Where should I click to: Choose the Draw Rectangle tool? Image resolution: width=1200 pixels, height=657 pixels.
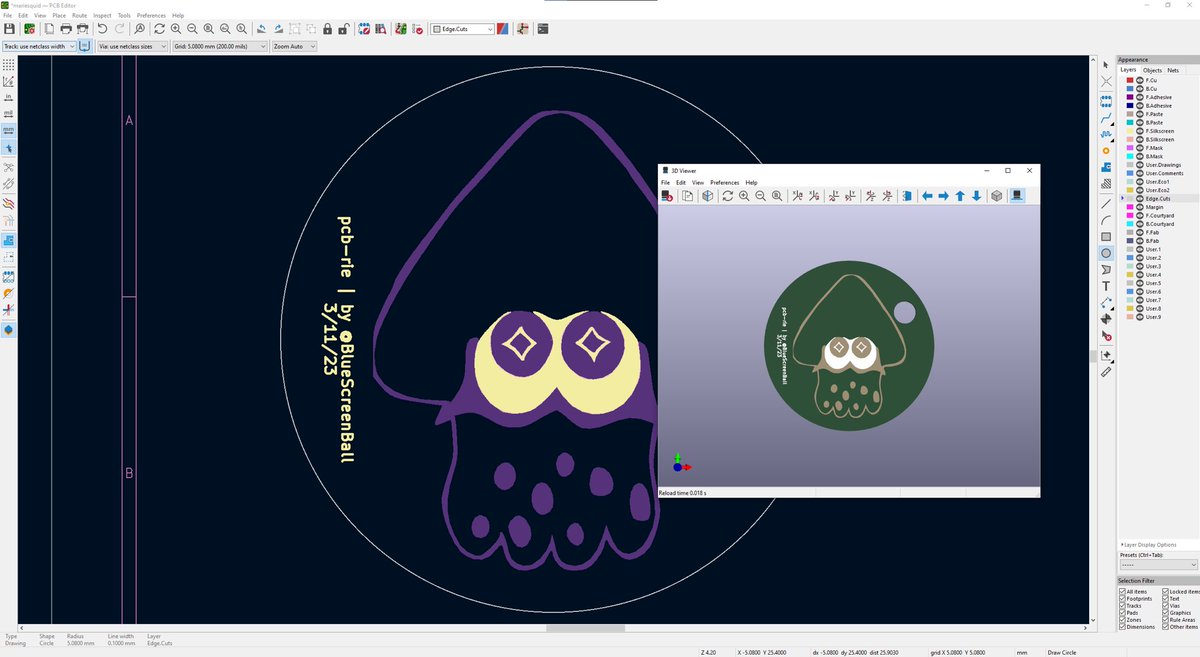coord(1106,237)
